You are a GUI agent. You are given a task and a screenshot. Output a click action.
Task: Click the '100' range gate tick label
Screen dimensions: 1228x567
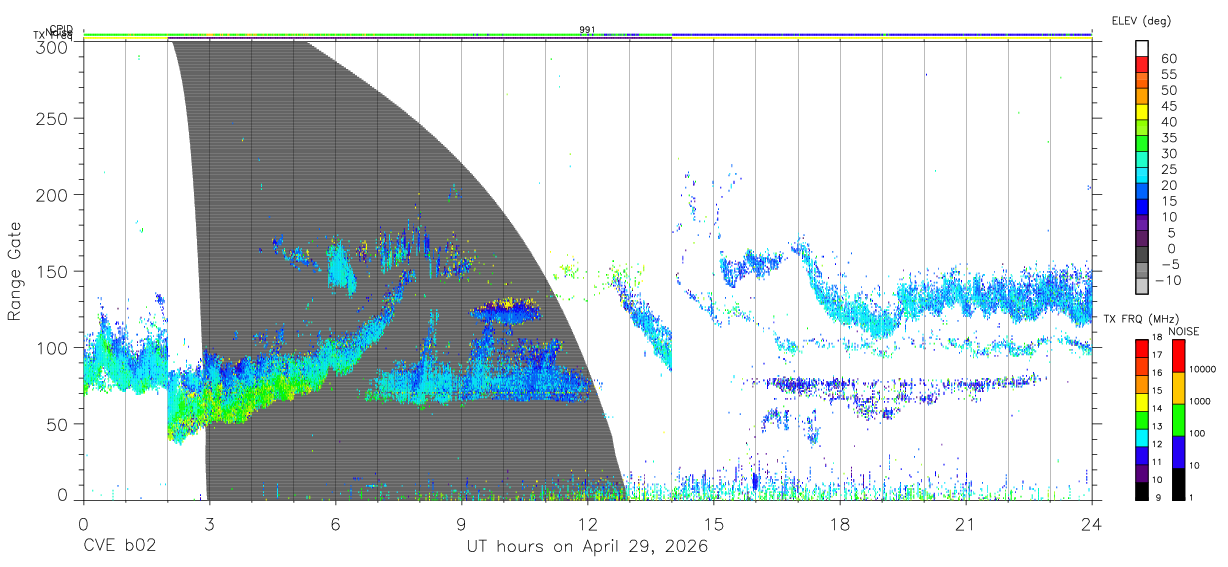(52, 347)
